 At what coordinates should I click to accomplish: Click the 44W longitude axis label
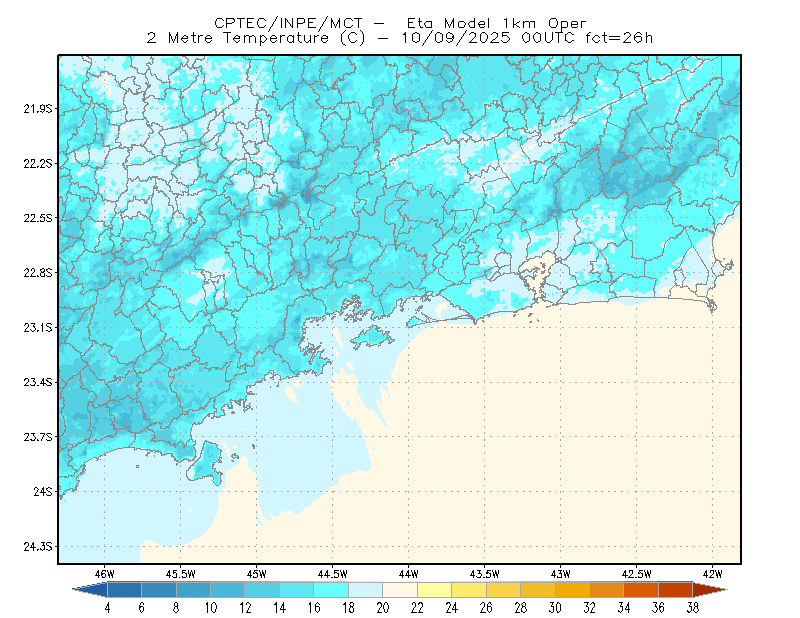(x=408, y=574)
